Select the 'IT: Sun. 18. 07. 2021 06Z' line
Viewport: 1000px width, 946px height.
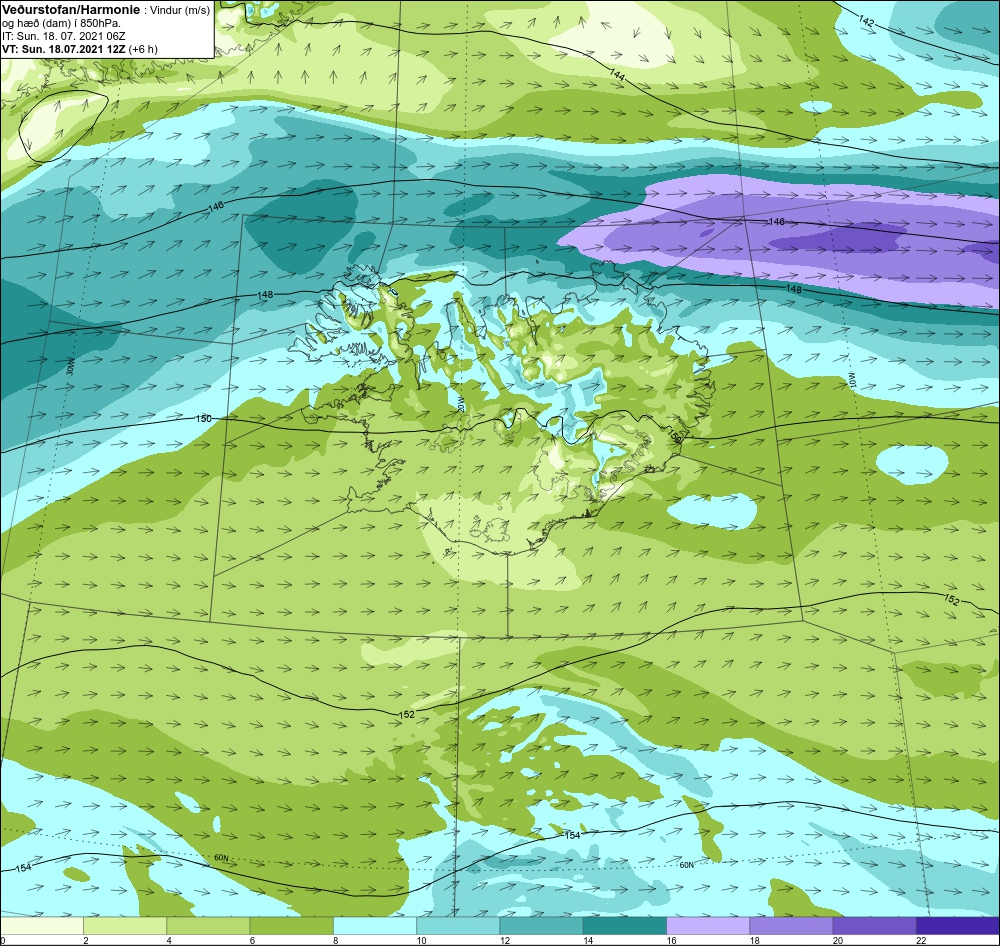tap(65, 36)
